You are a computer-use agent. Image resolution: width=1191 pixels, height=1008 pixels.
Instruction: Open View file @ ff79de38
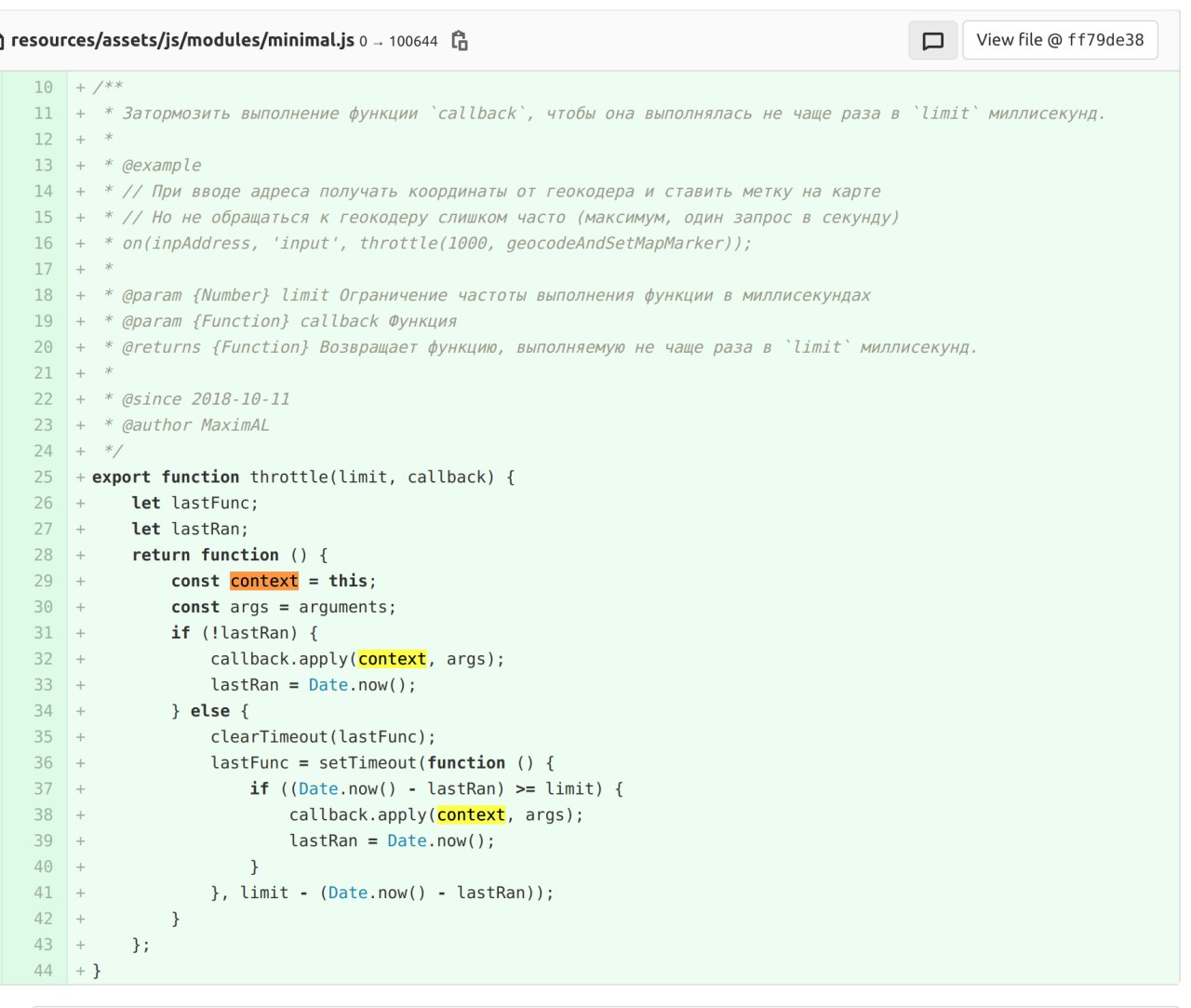pyautogui.click(x=1060, y=40)
